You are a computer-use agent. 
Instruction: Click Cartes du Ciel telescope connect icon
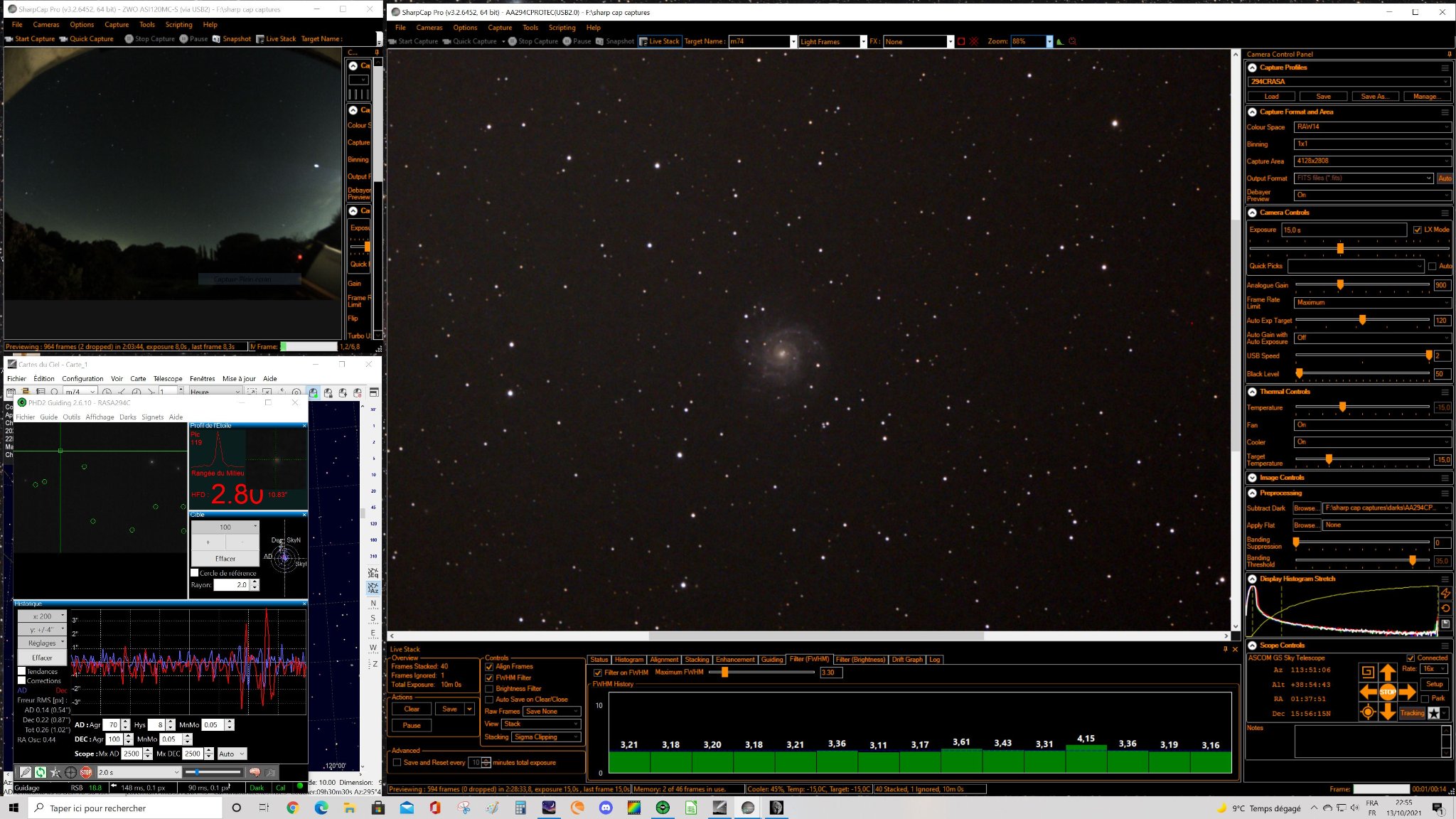click(313, 392)
